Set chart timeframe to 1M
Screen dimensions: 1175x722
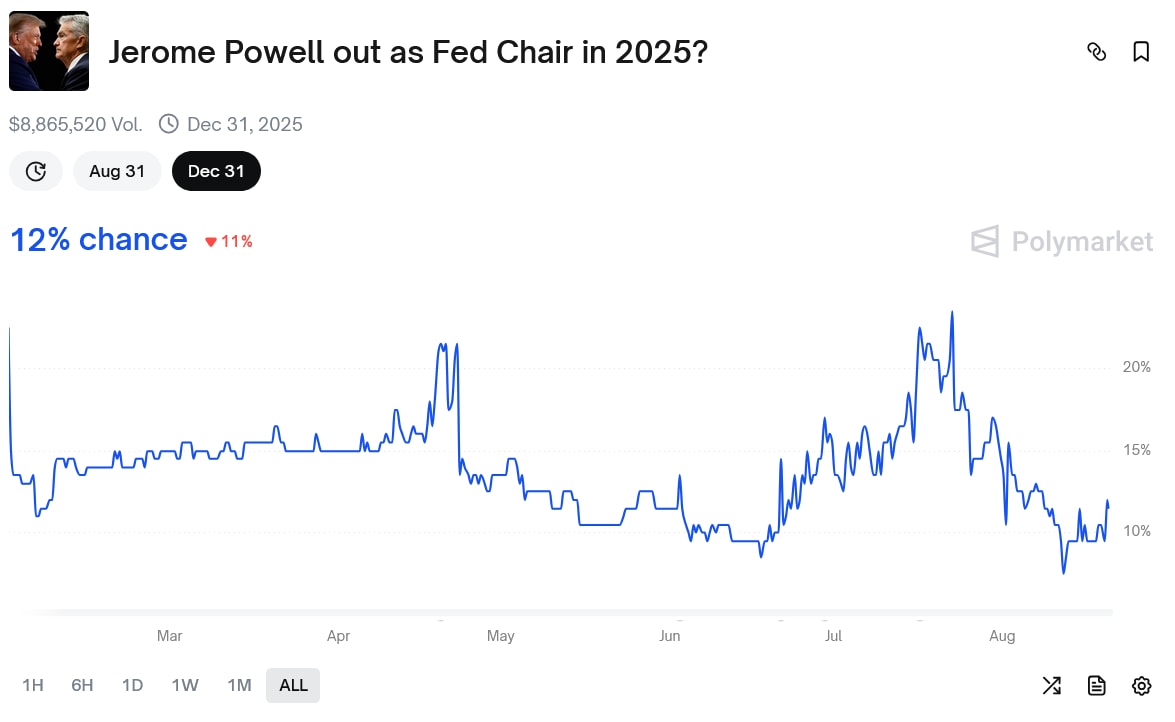click(239, 685)
